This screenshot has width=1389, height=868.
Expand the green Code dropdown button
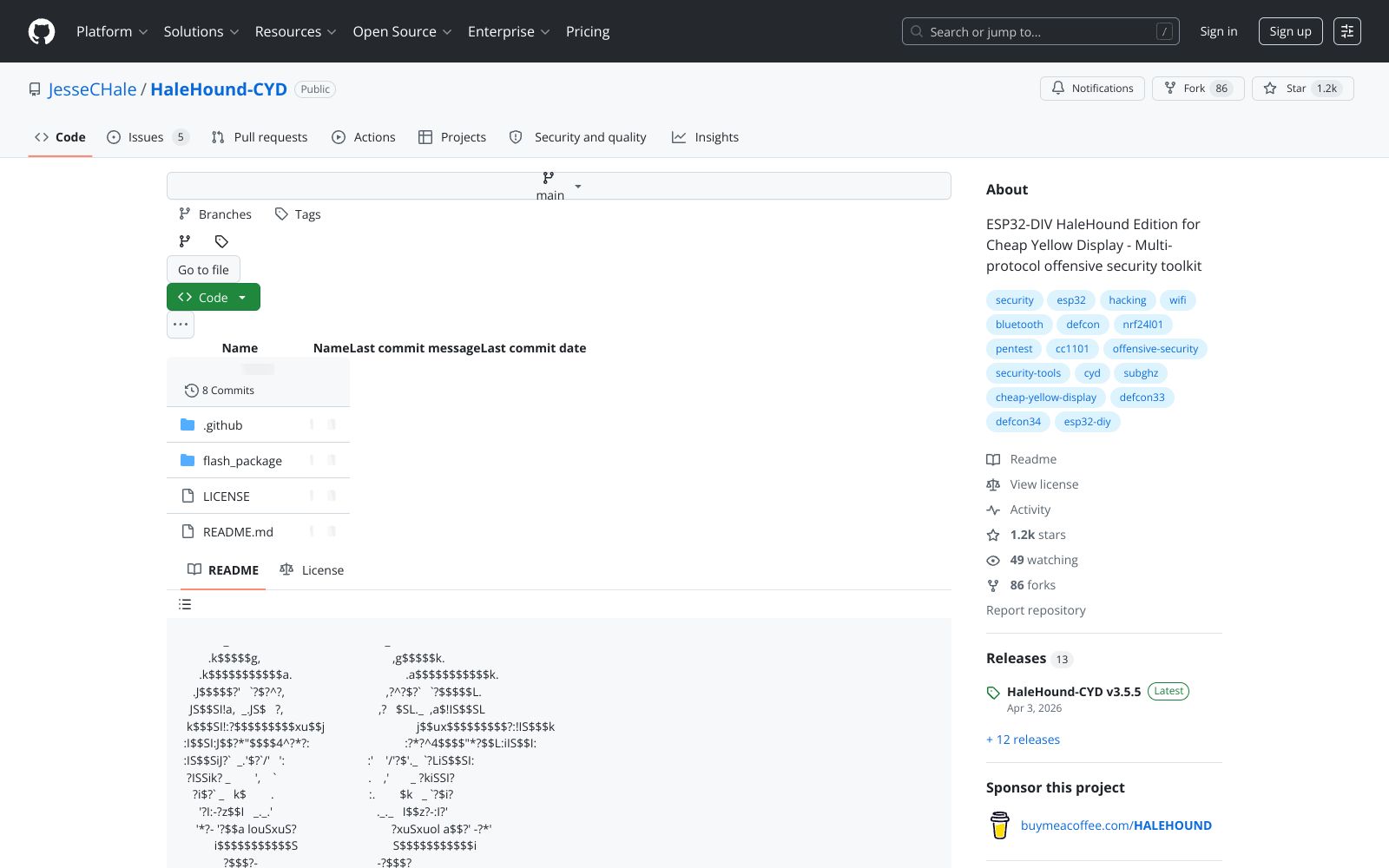(x=214, y=297)
